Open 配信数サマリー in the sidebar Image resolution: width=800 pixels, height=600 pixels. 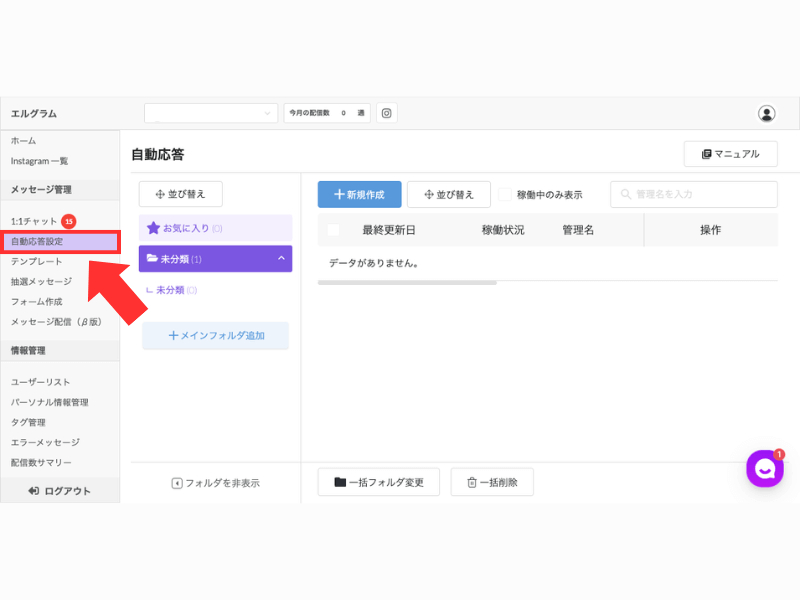click(x=41, y=463)
